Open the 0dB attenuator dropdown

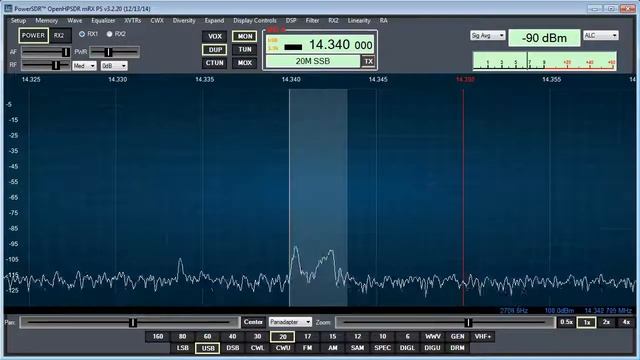point(114,66)
